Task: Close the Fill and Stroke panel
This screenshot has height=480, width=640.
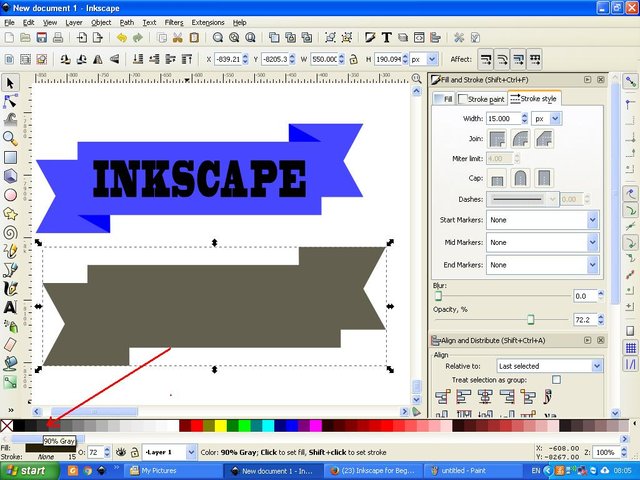Action: (x=600, y=80)
